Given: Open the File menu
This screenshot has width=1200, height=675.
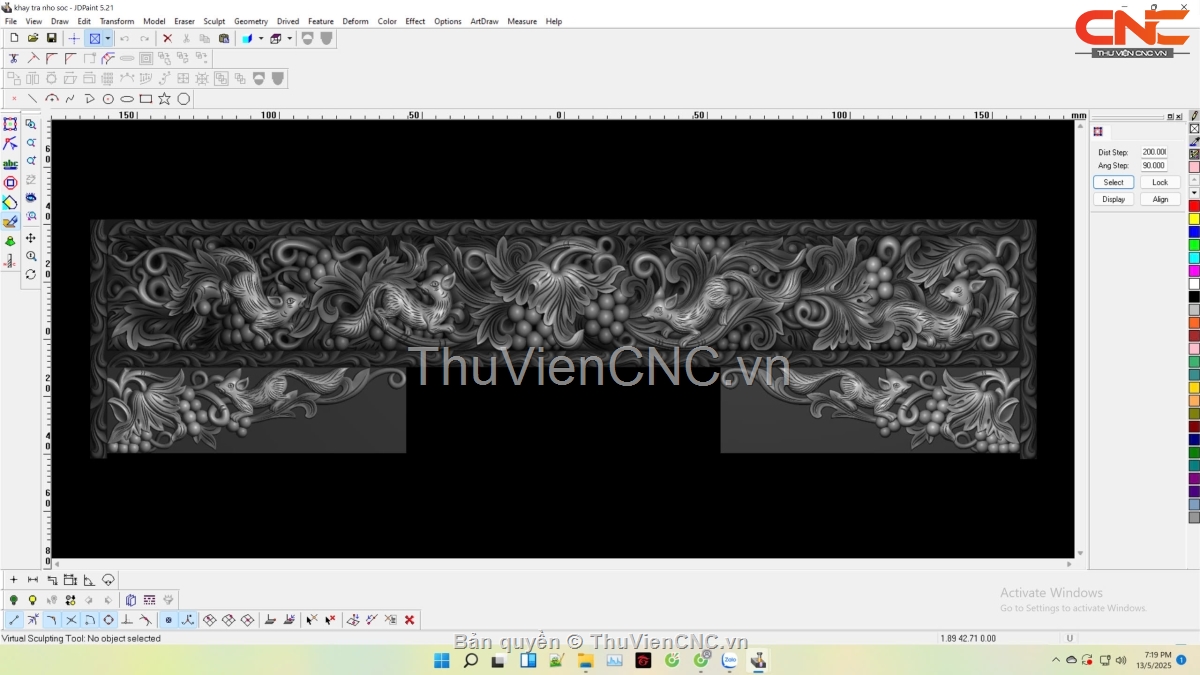Looking at the screenshot, I should (x=11, y=21).
